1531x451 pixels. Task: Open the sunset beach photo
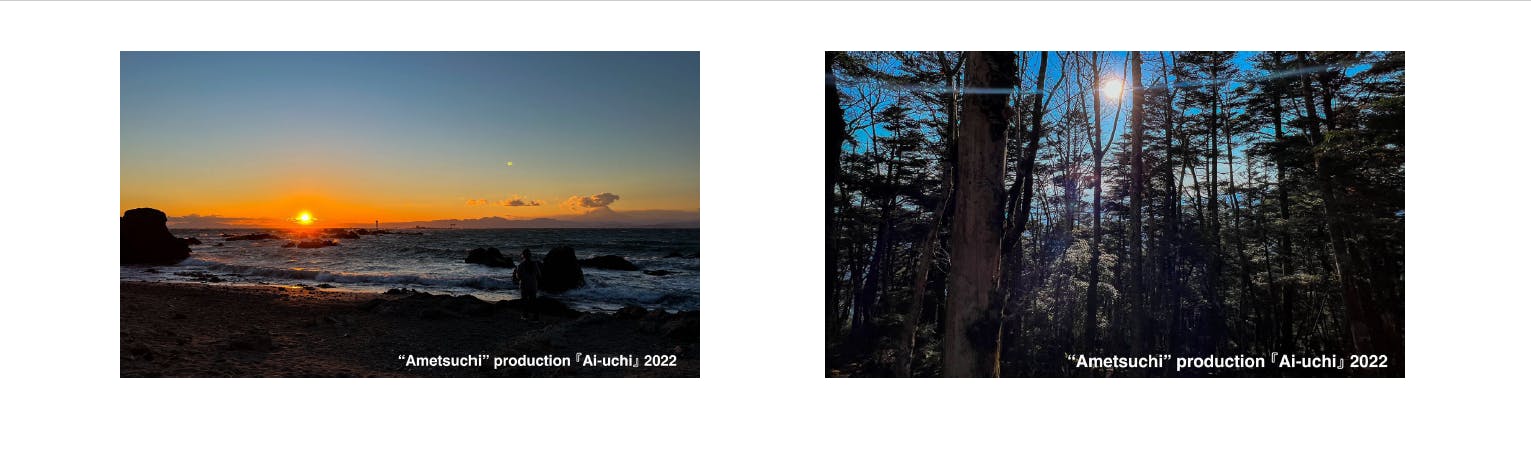pyautogui.click(x=410, y=214)
